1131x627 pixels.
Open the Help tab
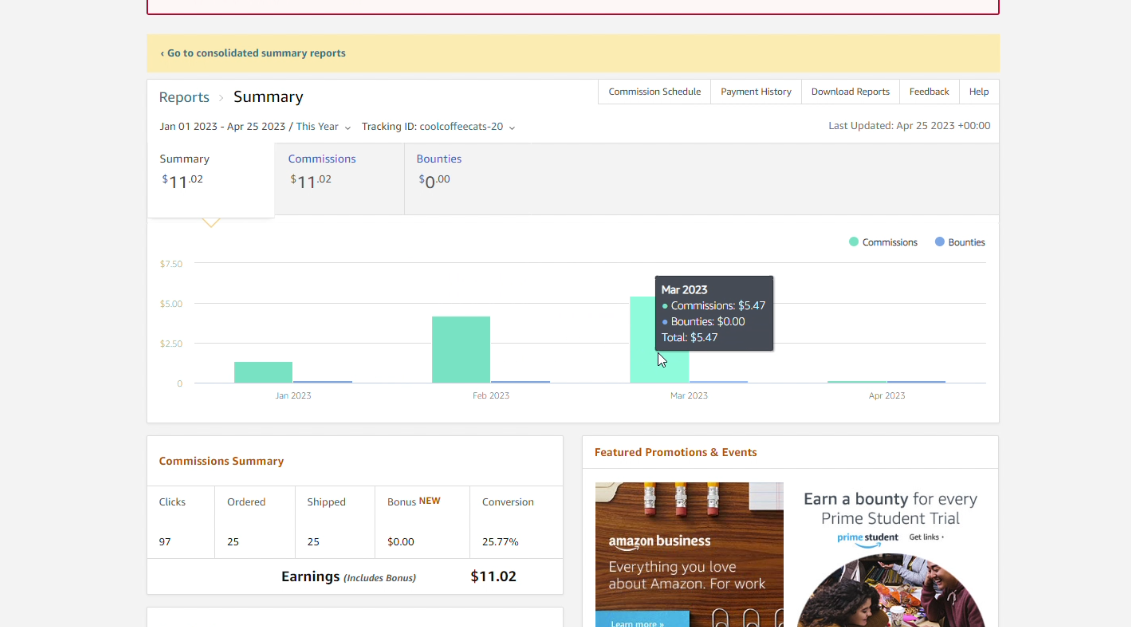[x=979, y=92]
